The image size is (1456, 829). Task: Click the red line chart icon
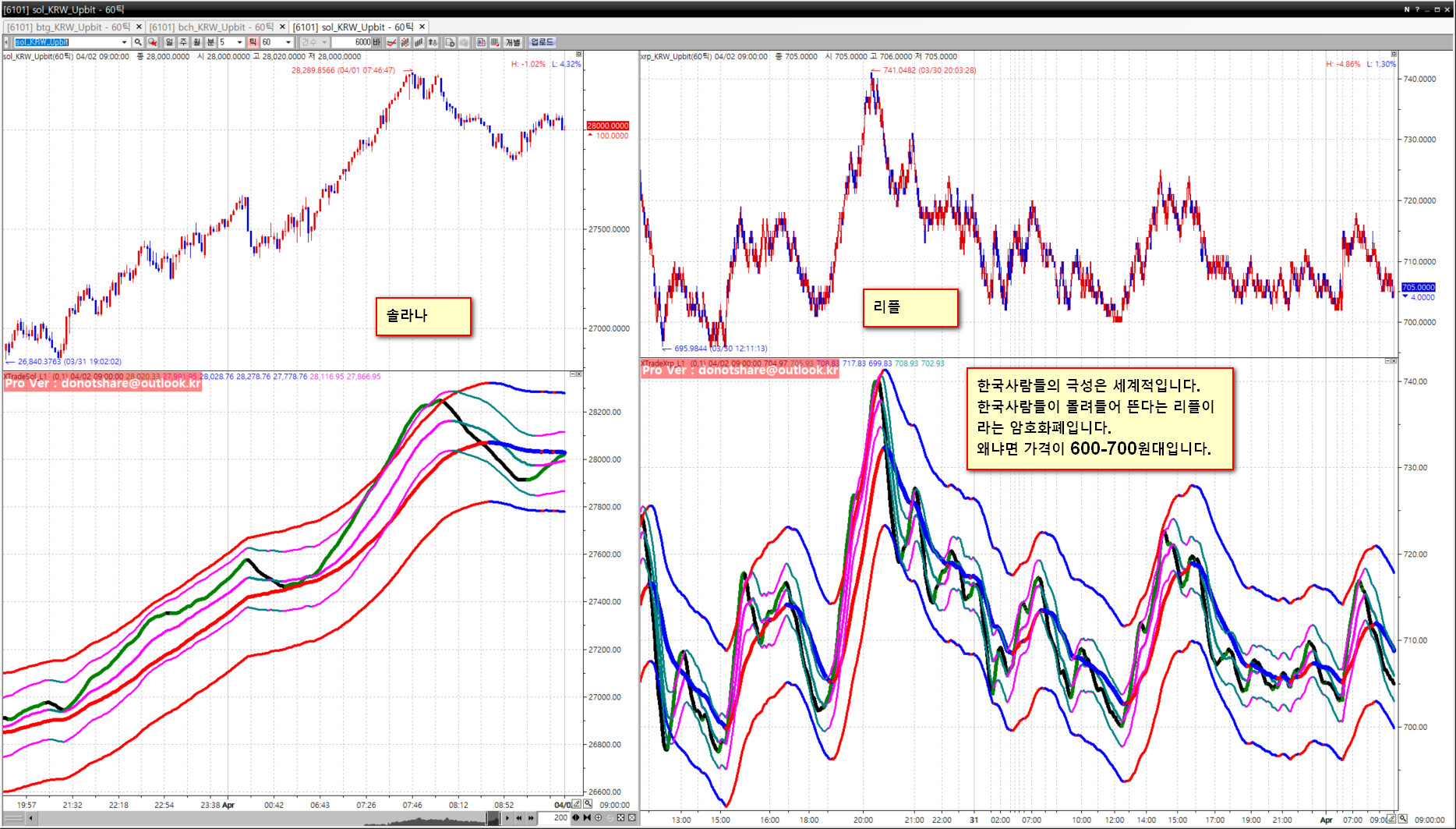tap(391, 42)
